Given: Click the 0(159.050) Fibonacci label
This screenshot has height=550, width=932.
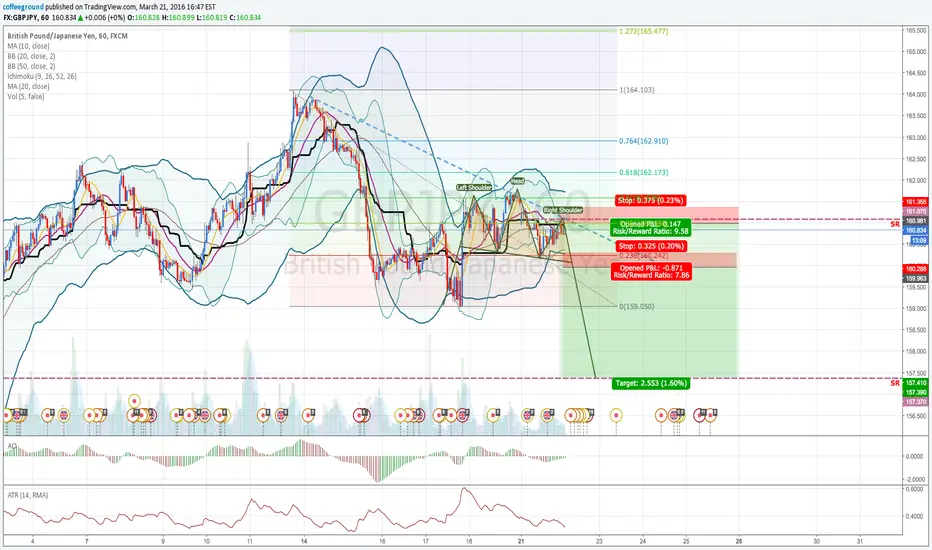Looking at the screenshot, I should tap(637, 307).
